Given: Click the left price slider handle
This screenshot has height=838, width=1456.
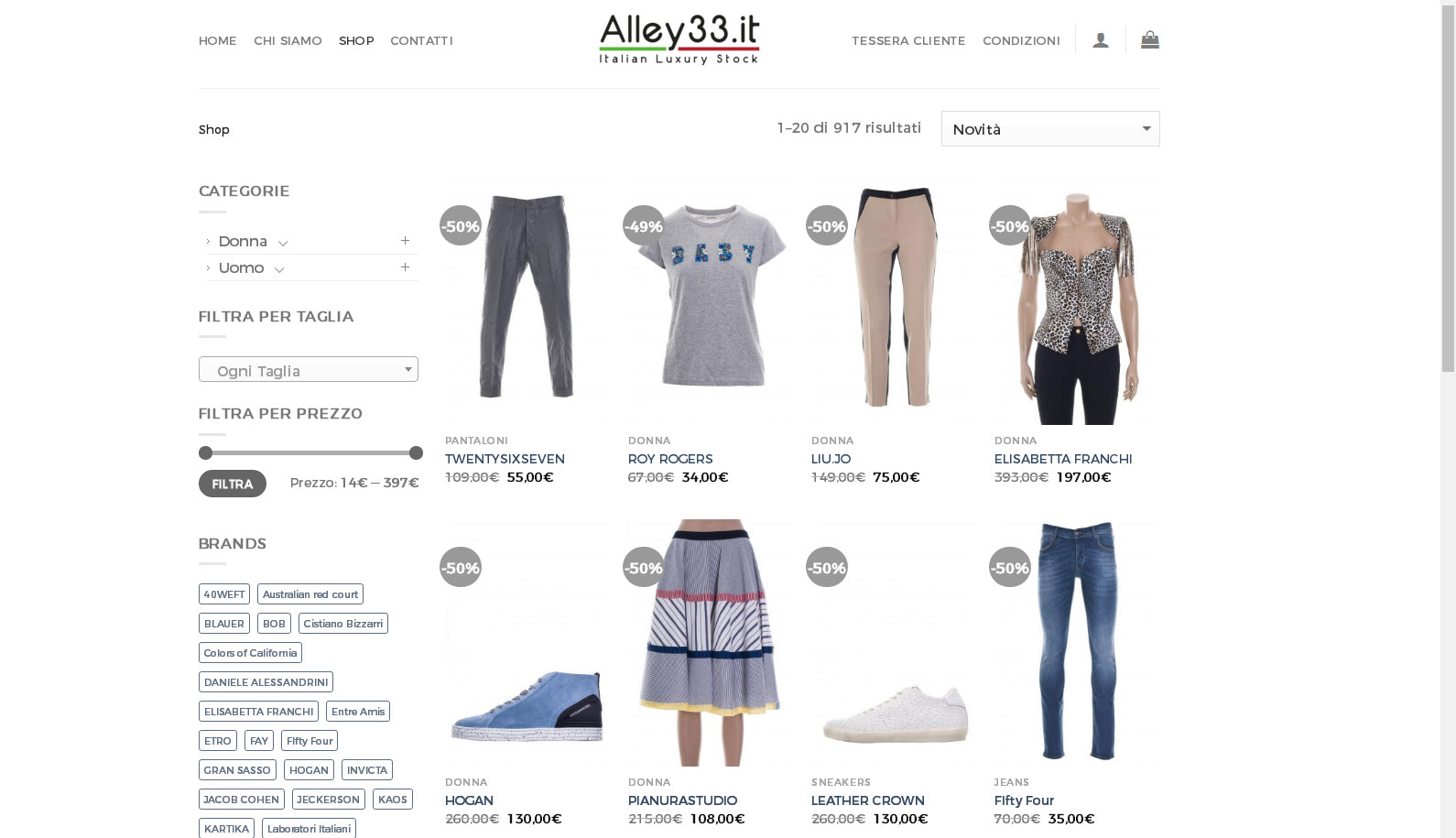Looking at the screenshot, I should 205,453.
